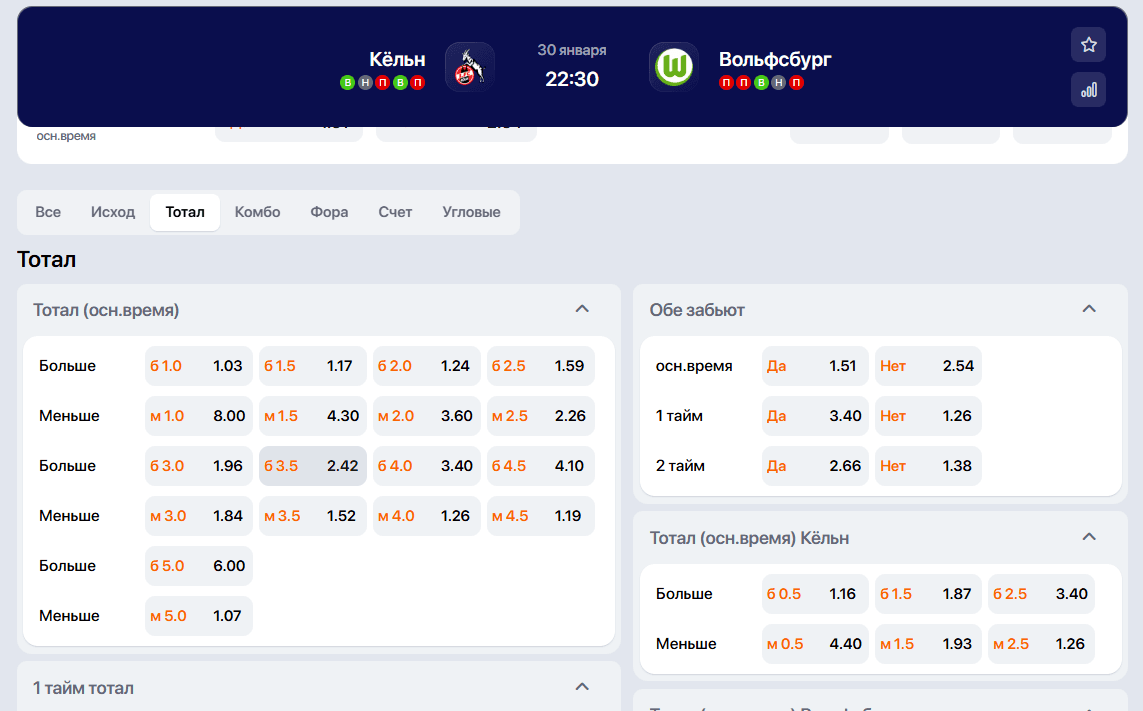
Task: Click the Wolfsburg team logo
Action: [x=673, y=67]
